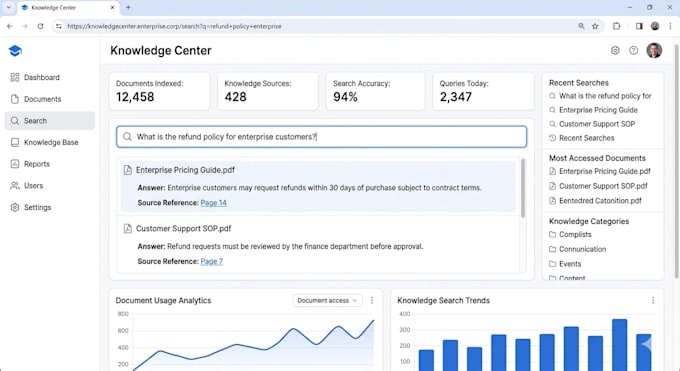Click the PDF icon beside Customer Support SOP.pdf result

[x=128, y=229]
